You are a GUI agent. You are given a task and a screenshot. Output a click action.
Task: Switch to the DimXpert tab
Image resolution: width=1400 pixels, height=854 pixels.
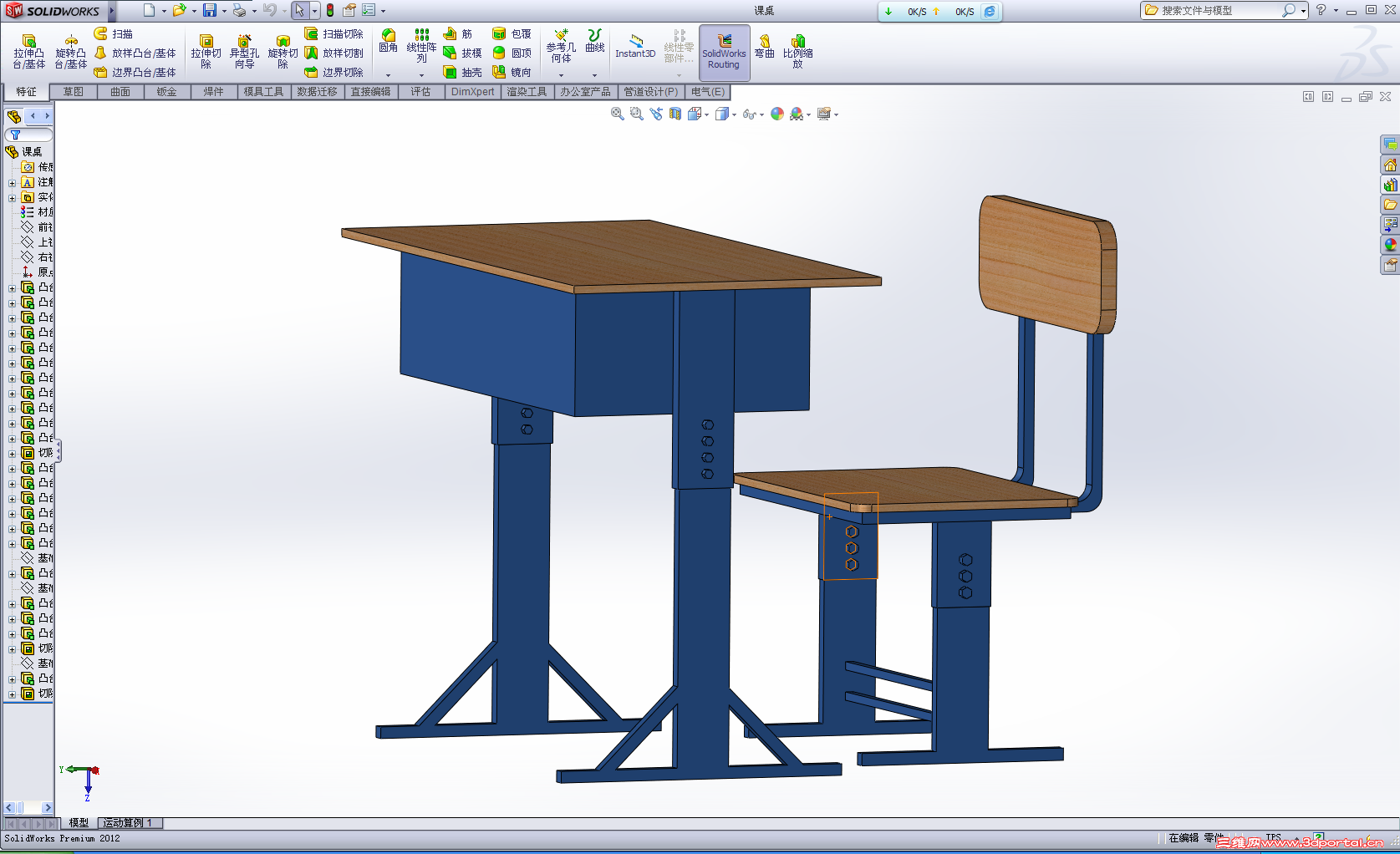(x=472, y=92)
